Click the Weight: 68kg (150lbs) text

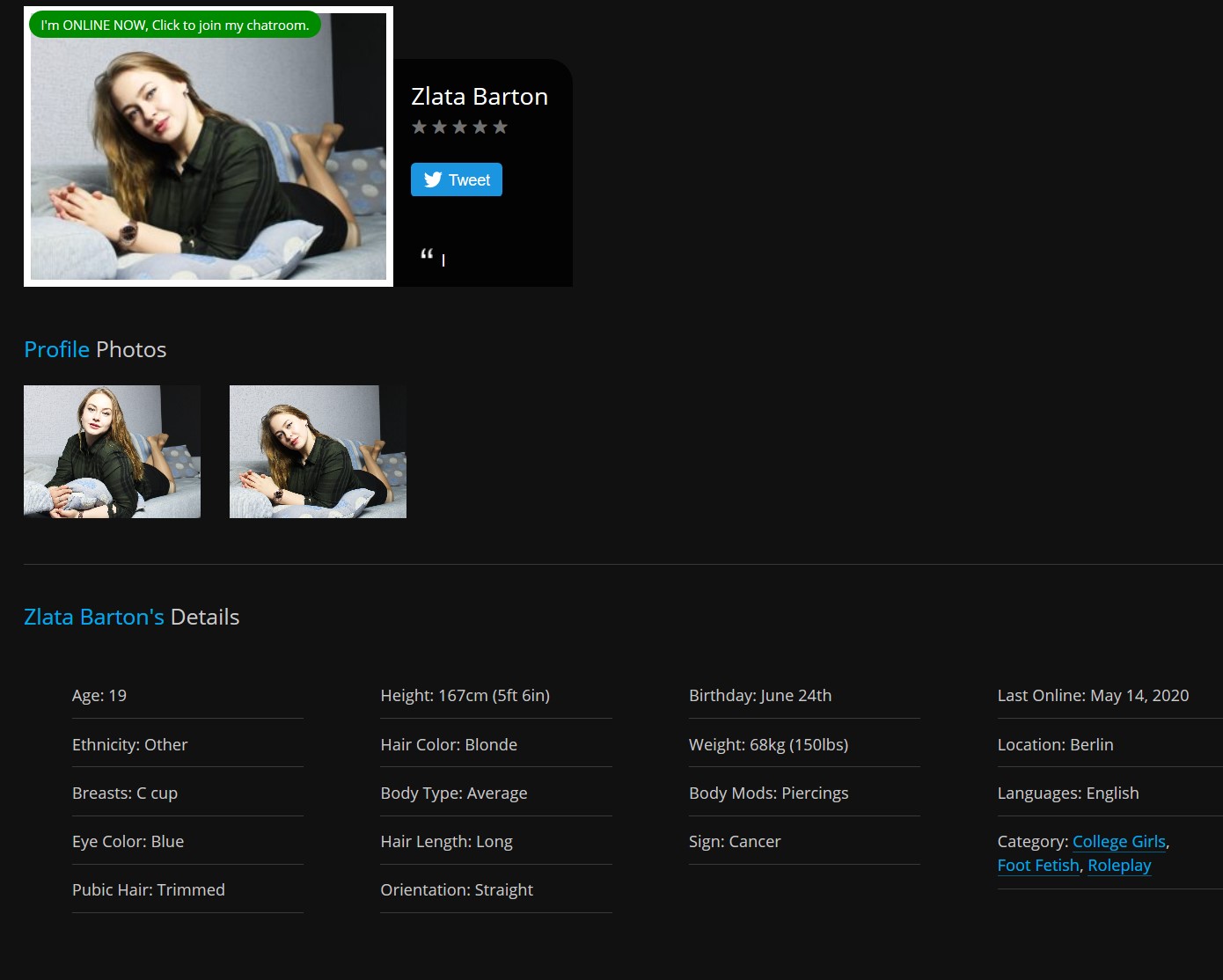pos(769,745)
